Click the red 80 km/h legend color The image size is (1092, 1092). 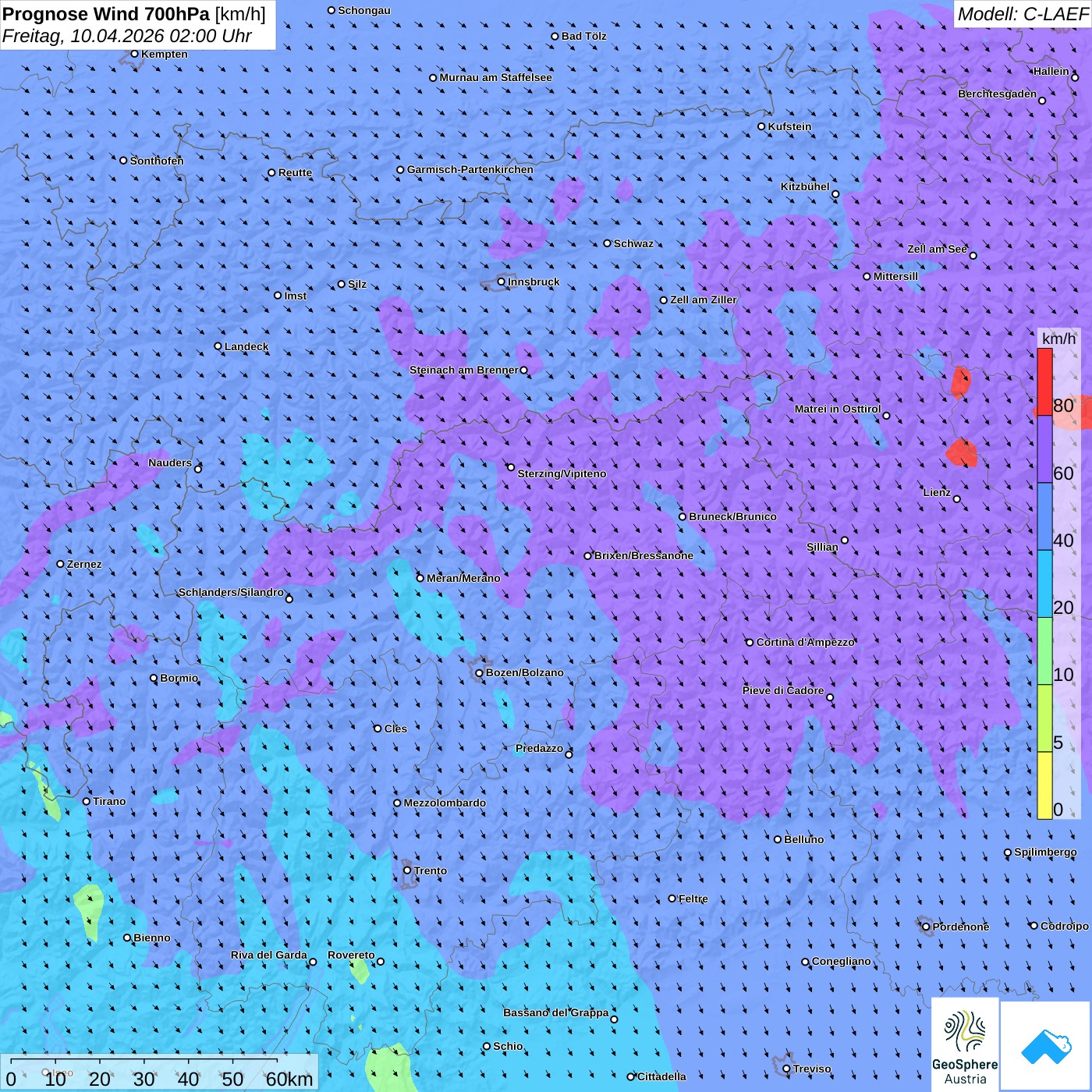point(1044,381)
